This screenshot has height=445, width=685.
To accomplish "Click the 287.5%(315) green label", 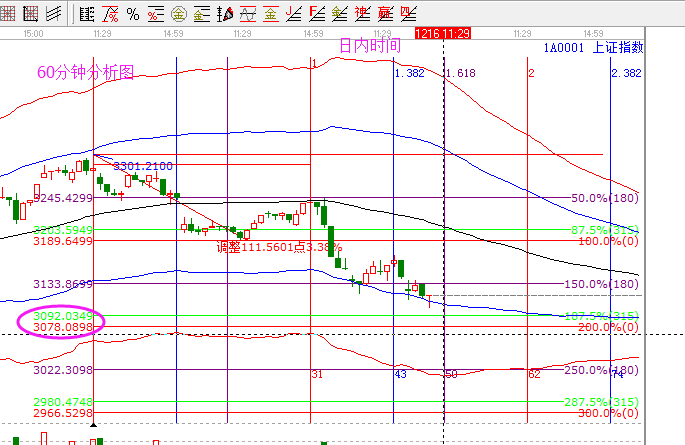I will [602, 402].
